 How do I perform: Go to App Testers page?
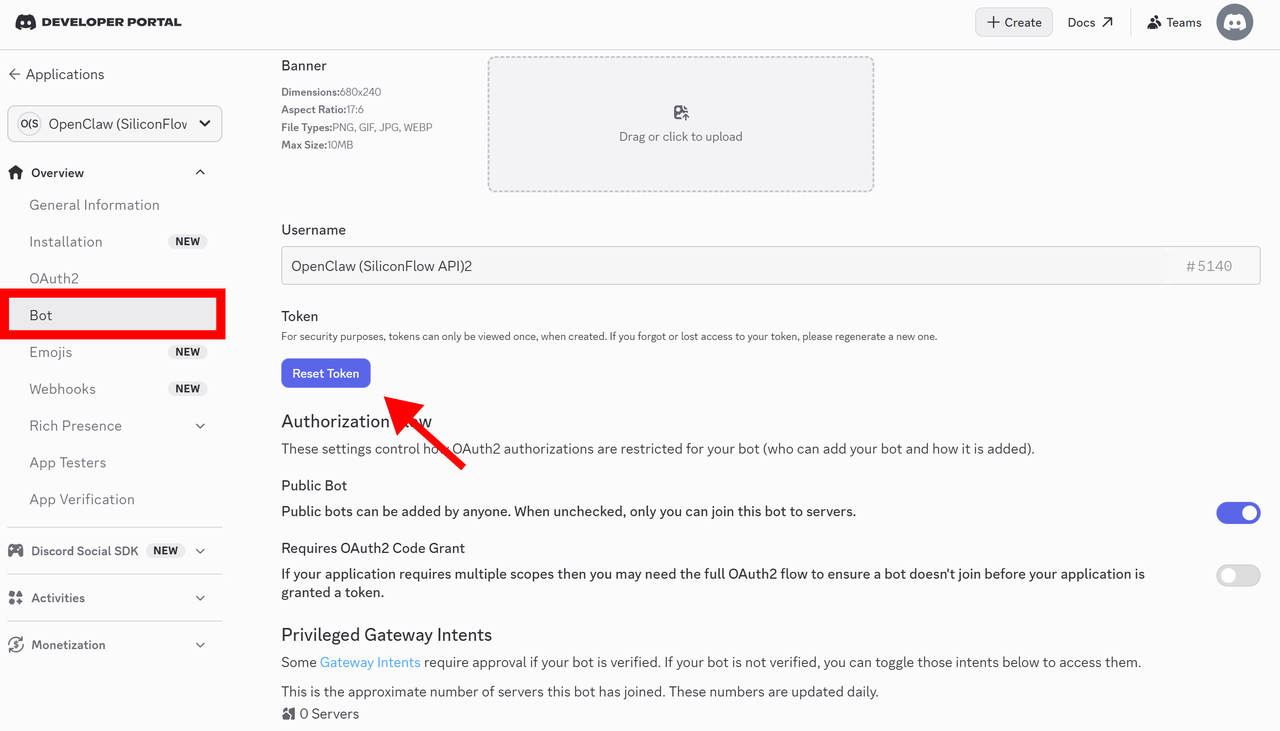click(68, 463)
